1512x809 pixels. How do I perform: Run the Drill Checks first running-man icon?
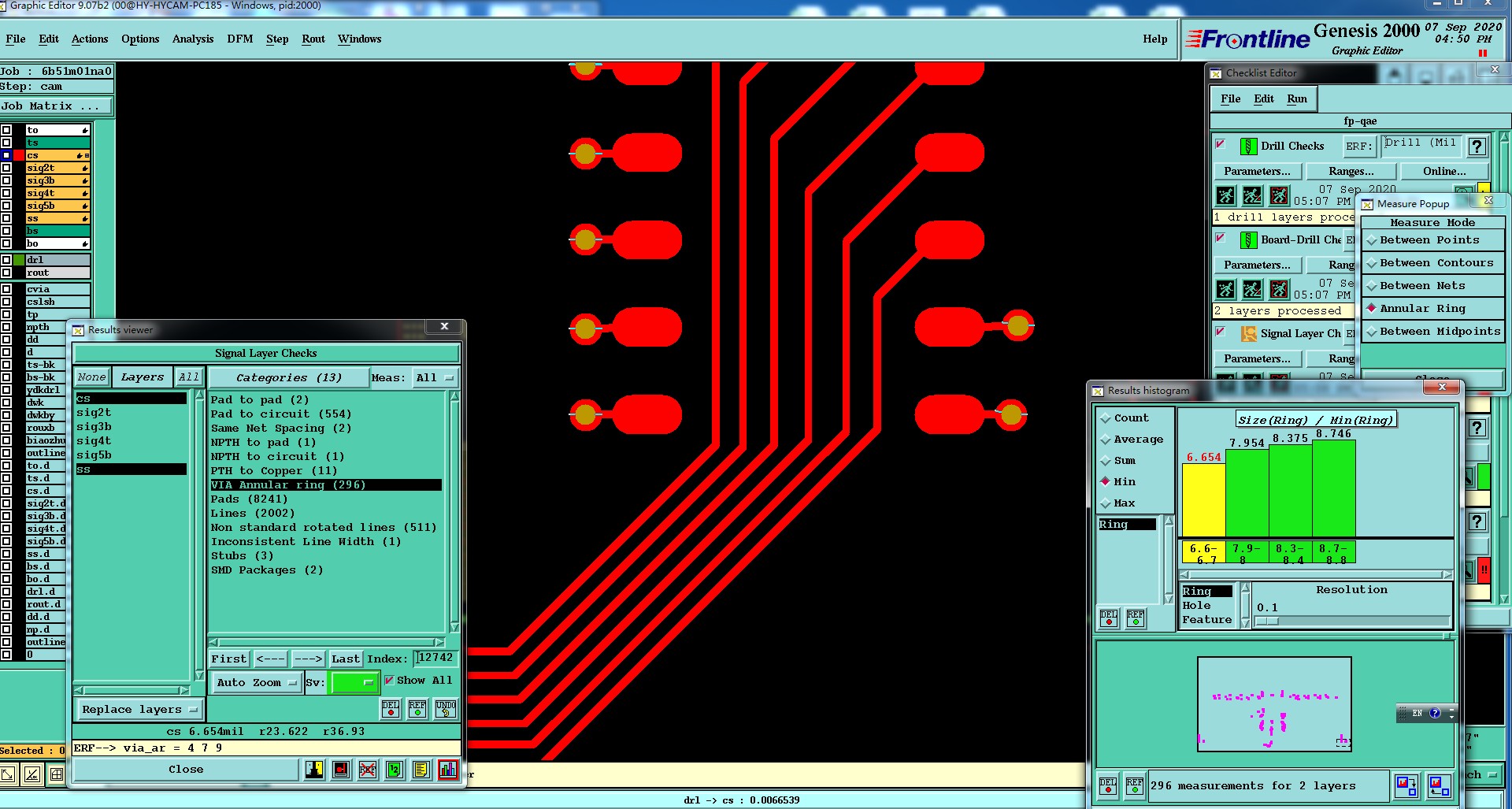[x=1226, y=195]
